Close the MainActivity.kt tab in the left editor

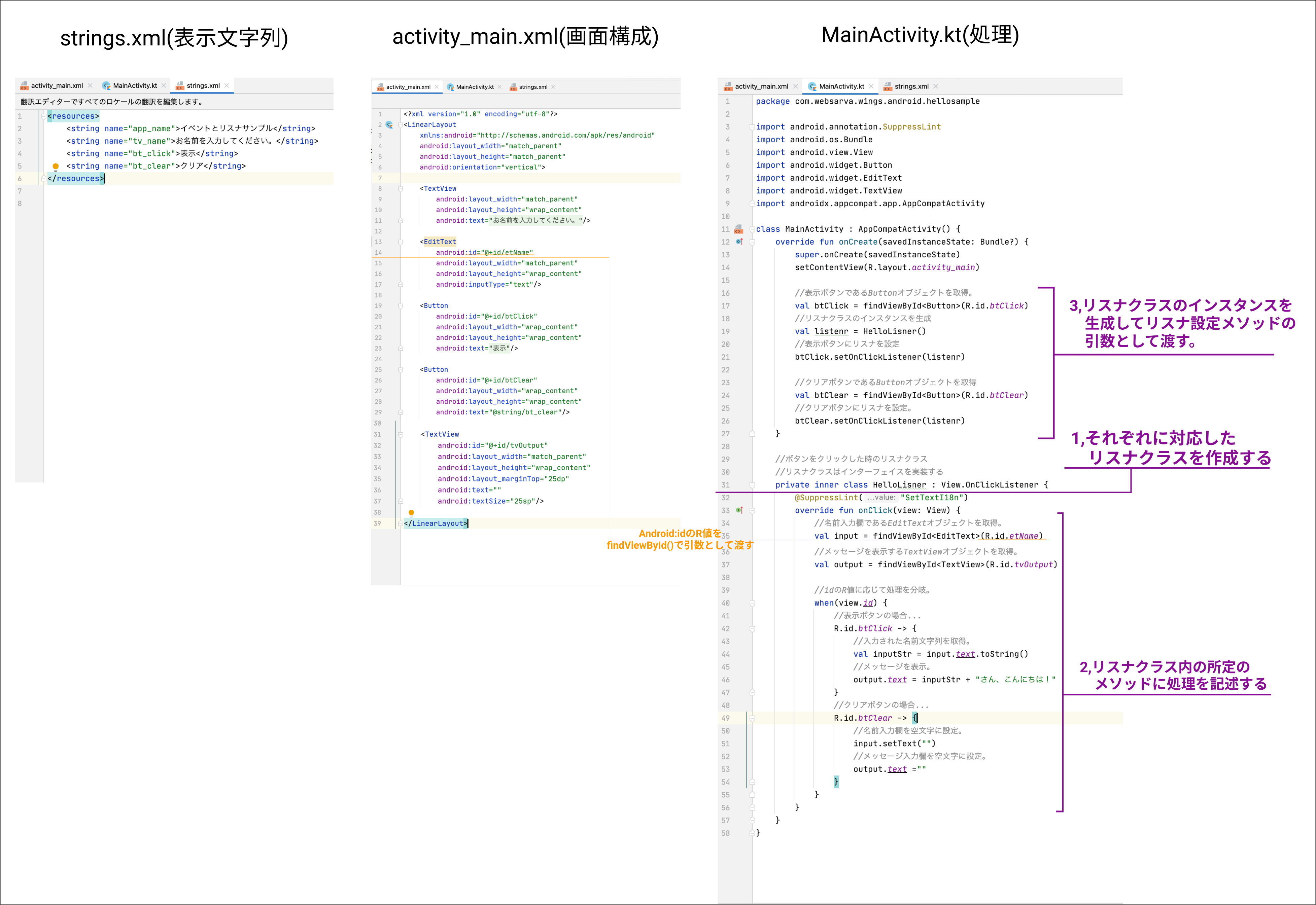pos(164,86)
